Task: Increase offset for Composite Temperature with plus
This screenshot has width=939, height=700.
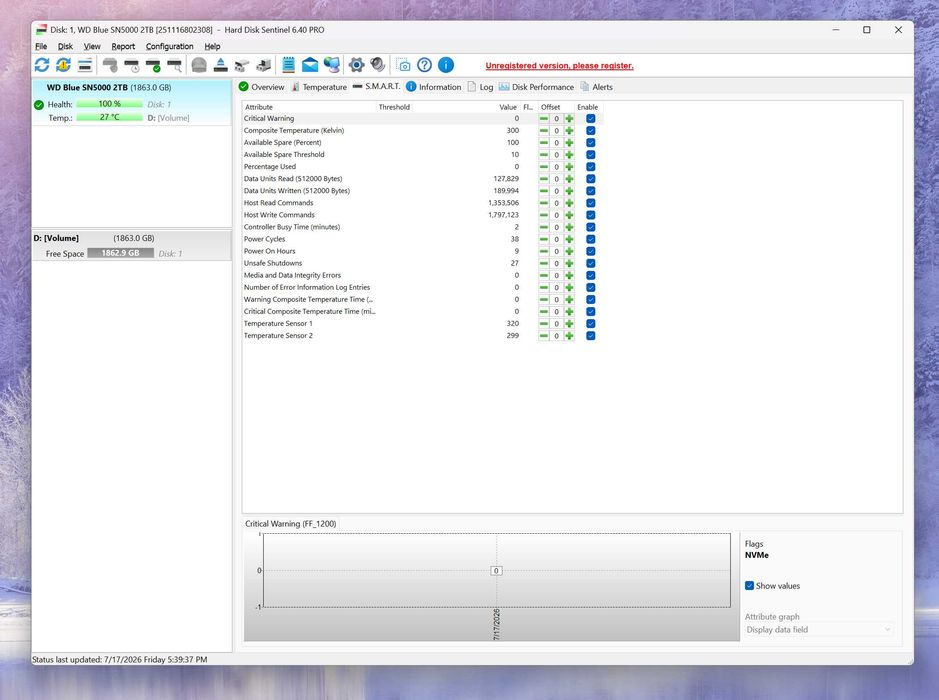Action: coord(570,131)
